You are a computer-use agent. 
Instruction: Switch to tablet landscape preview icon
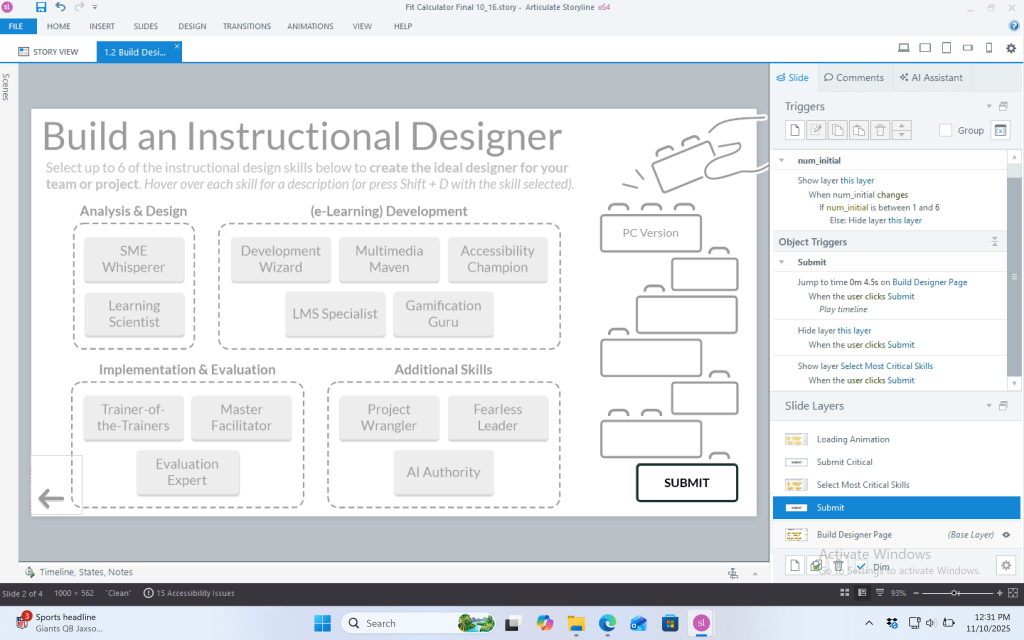coord(925,48)
